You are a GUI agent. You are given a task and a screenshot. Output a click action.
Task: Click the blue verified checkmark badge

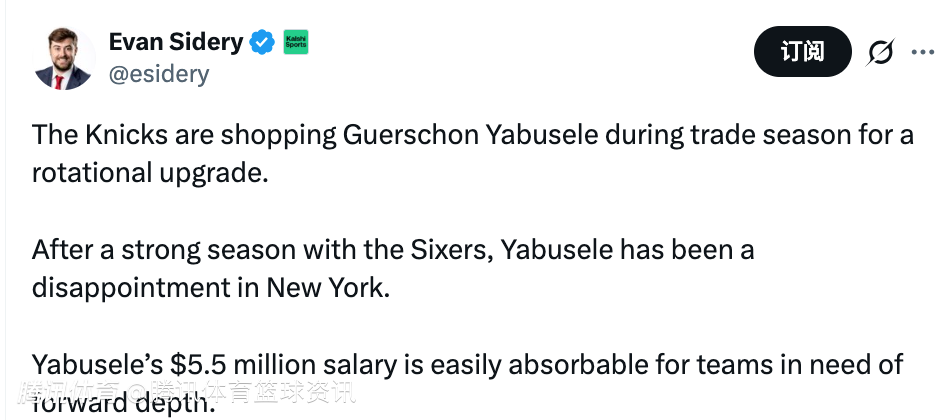(x=262, y=42)
